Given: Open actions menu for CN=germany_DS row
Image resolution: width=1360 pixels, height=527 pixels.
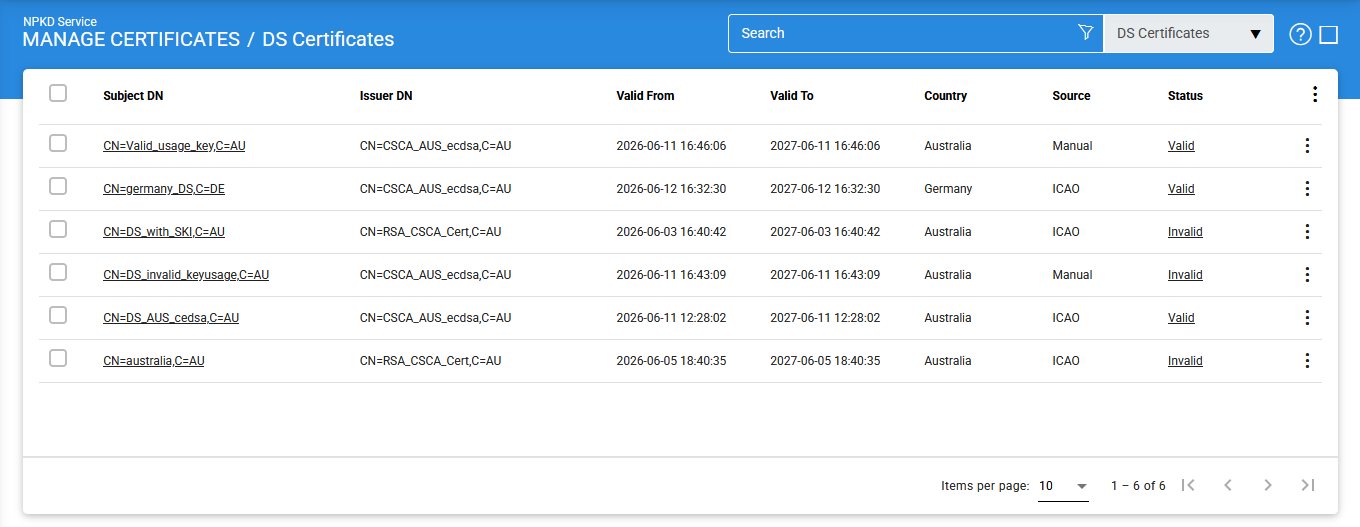Looking at the screenshot, I should [x=1307, y=189].
